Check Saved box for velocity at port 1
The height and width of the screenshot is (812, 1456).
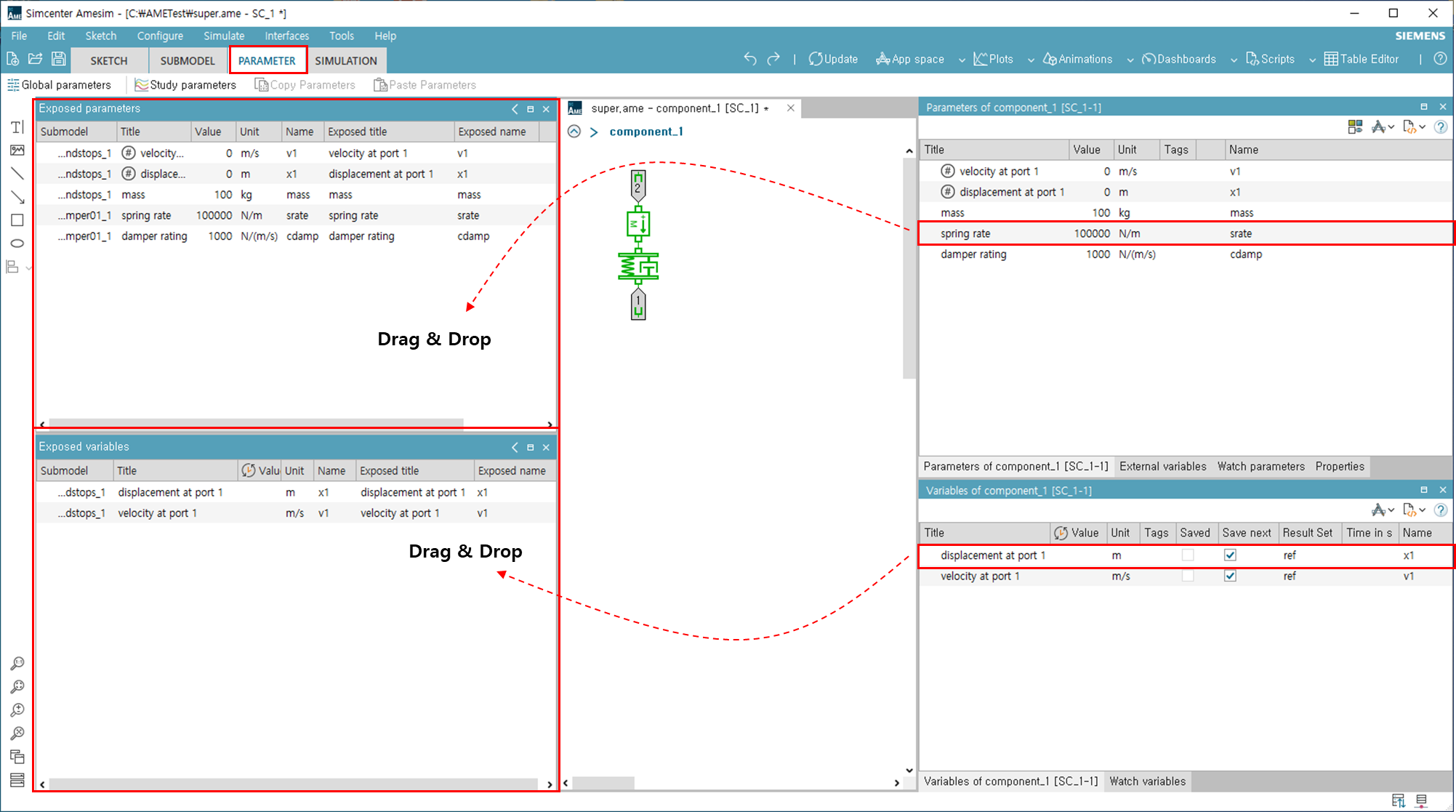point(1188,576)
